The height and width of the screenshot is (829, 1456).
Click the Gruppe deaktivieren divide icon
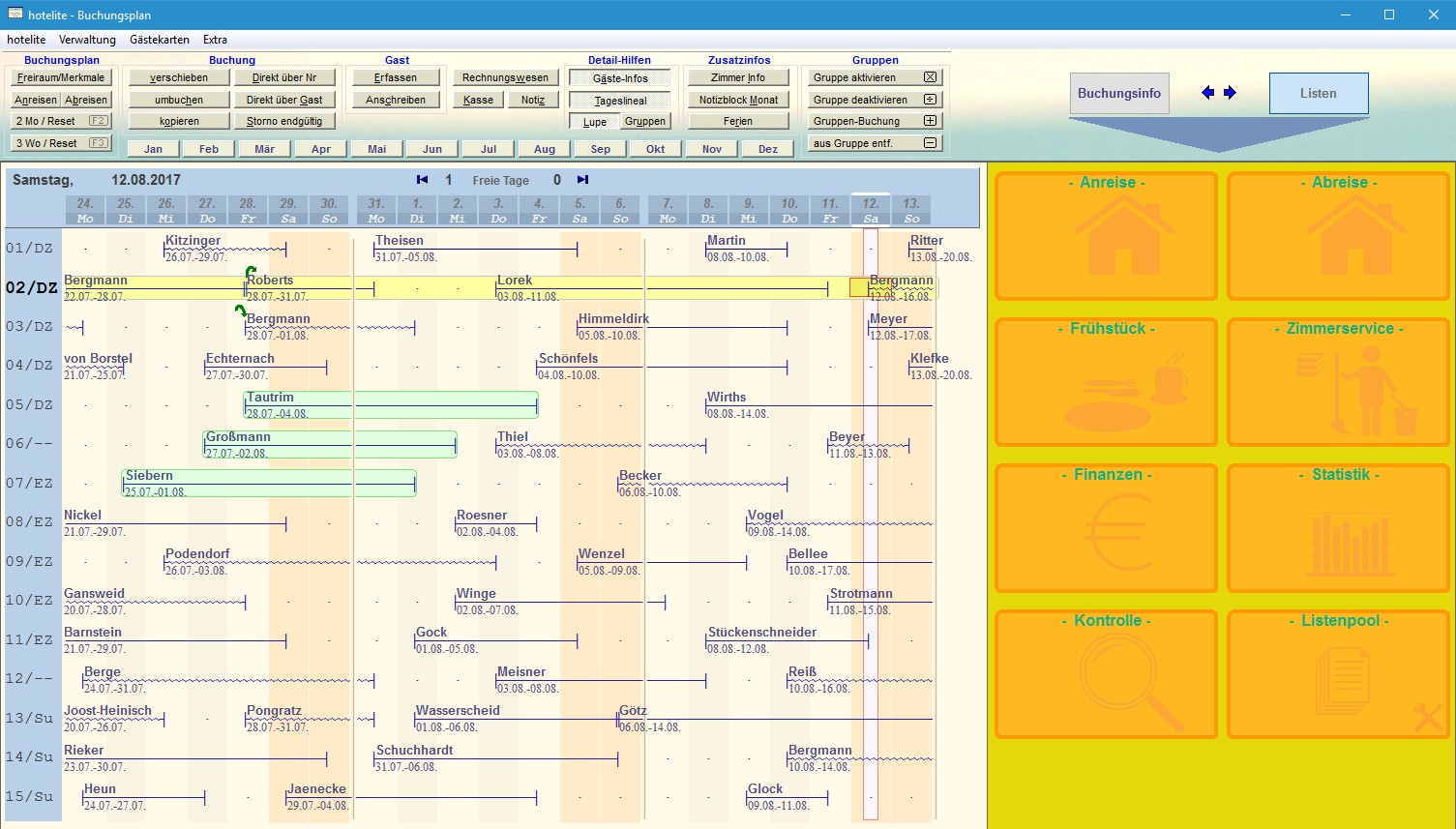pyautogui.click(x=930, y=100)
